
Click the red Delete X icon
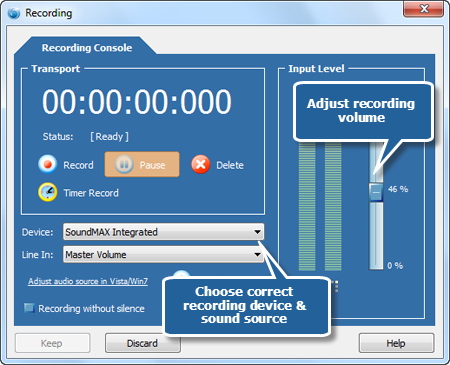(200, 164)
